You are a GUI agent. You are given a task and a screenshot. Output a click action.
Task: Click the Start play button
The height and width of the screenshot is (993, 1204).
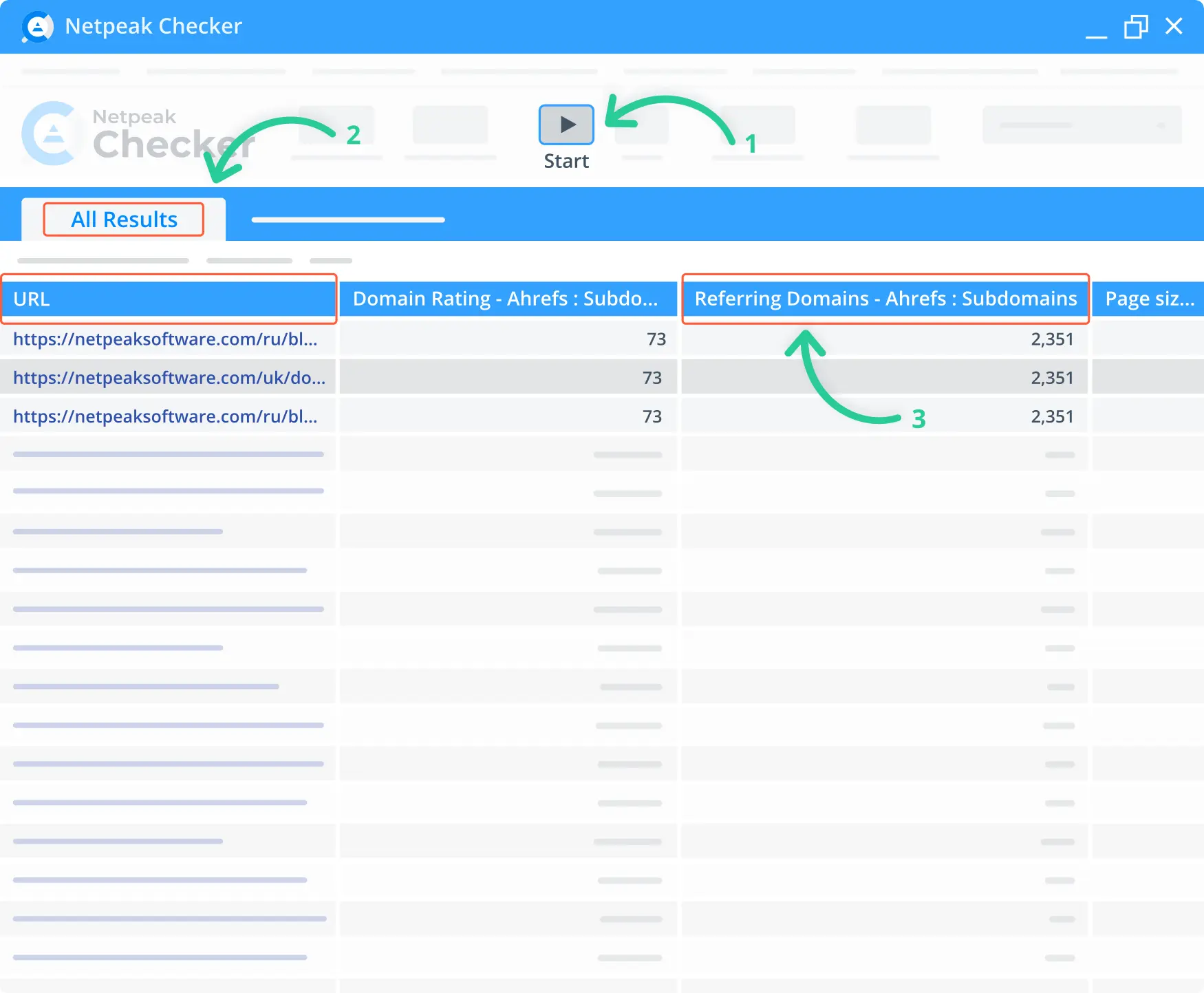pos(566,125)
